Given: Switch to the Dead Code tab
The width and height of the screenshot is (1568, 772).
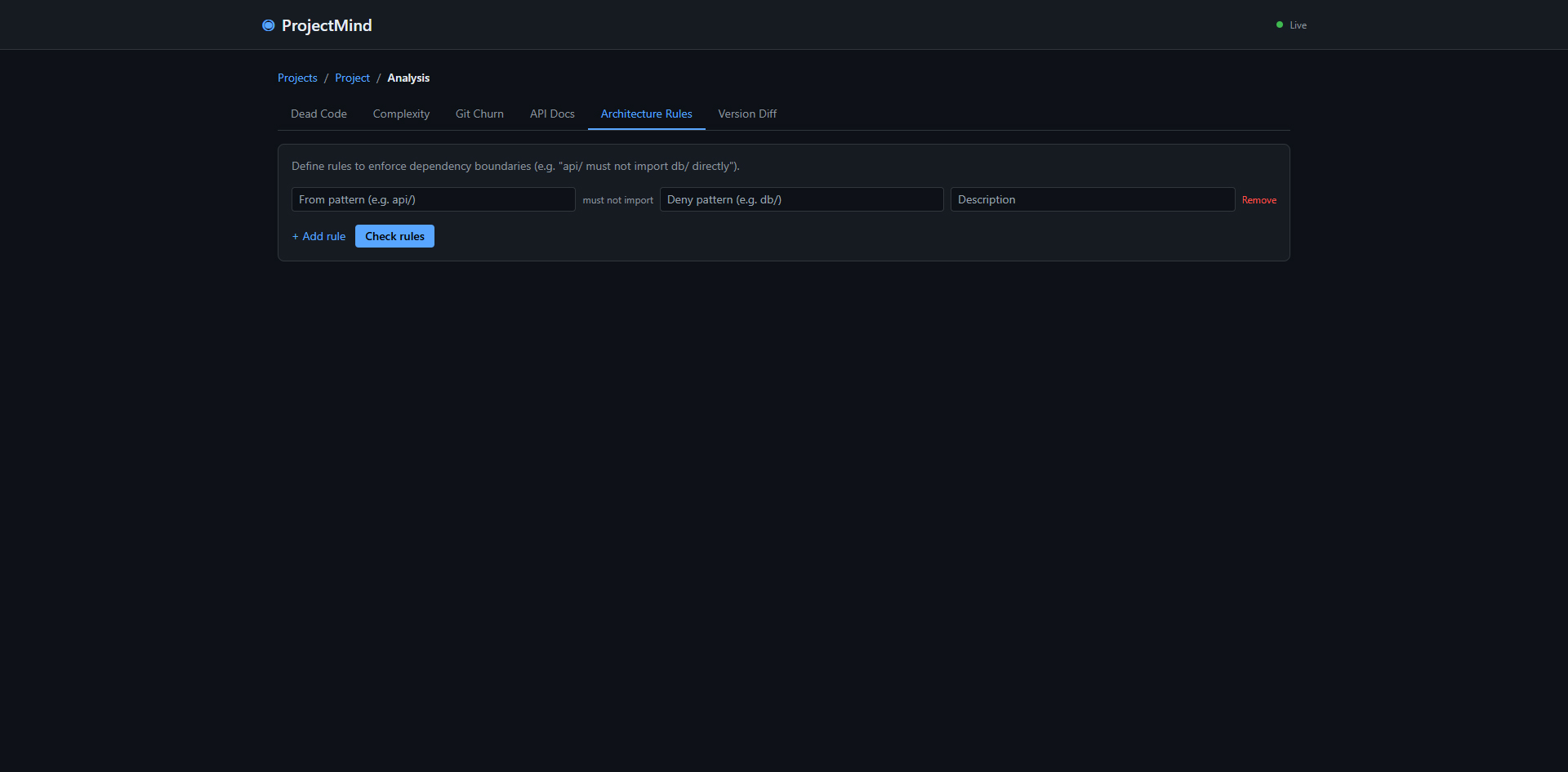Looking at the screenshot, I should (x=318, y=114).
